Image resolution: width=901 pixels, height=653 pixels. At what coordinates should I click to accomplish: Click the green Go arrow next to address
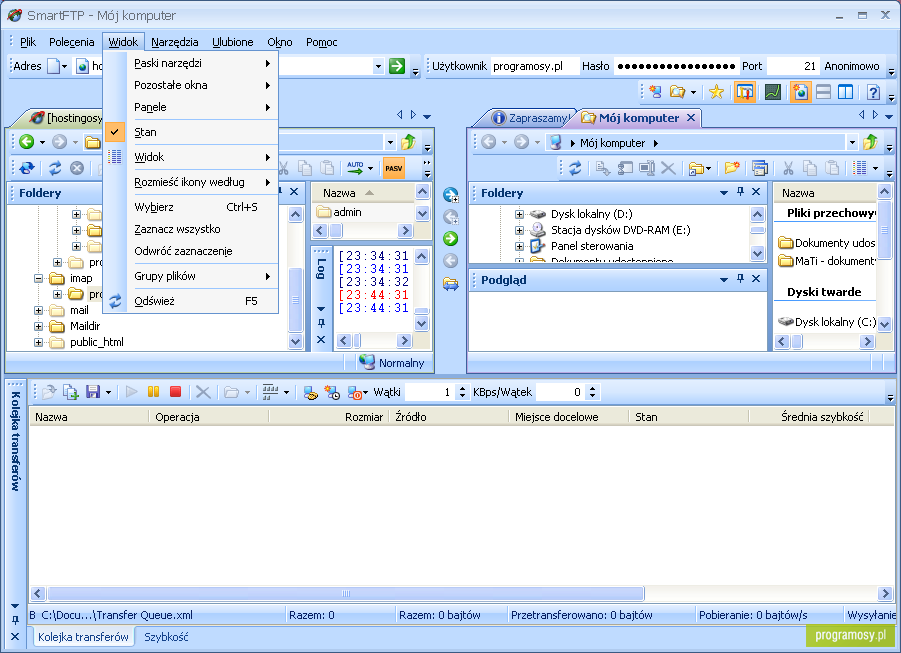point(396,66)
